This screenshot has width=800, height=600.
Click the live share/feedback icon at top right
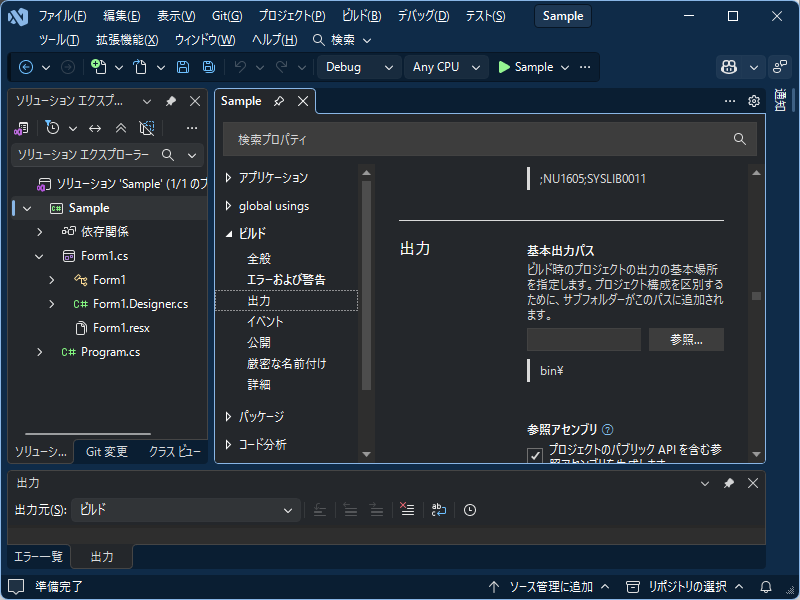[x=780, y=67]
